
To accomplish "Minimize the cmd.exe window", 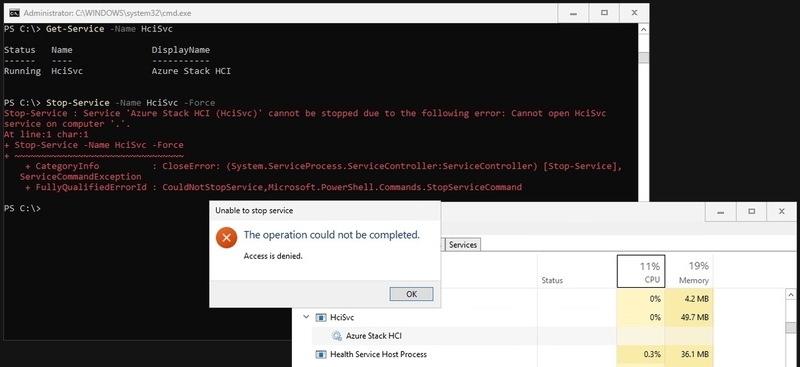I will [x=574, y=12].
